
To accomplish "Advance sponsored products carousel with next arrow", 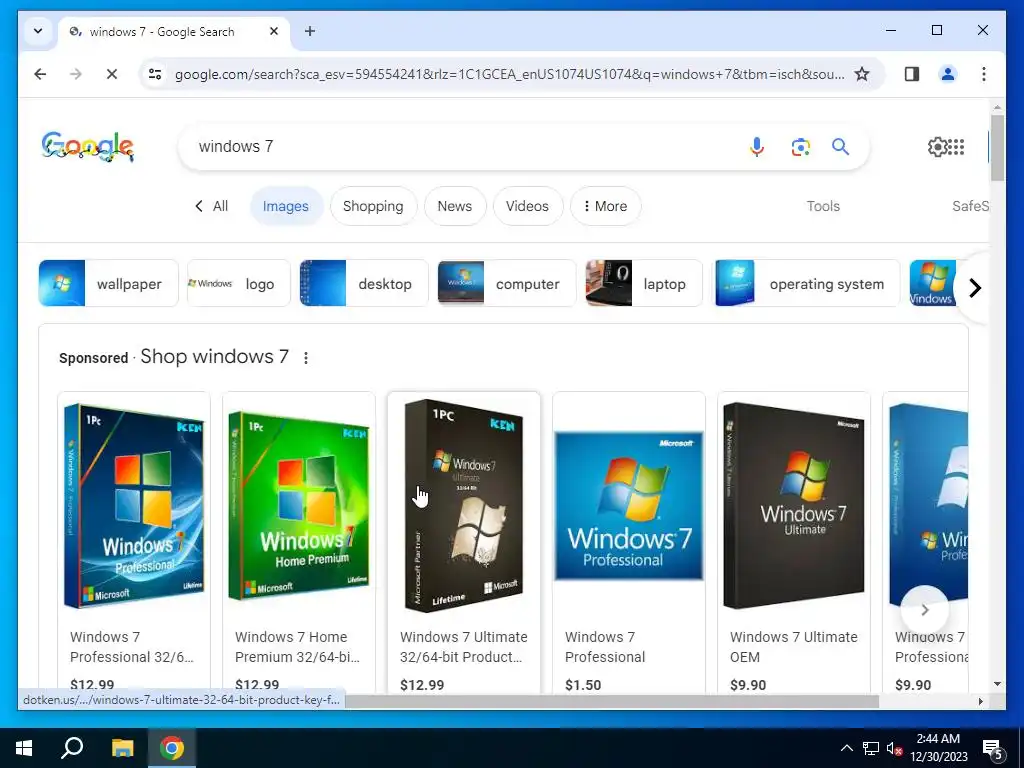I will [924, 610].
